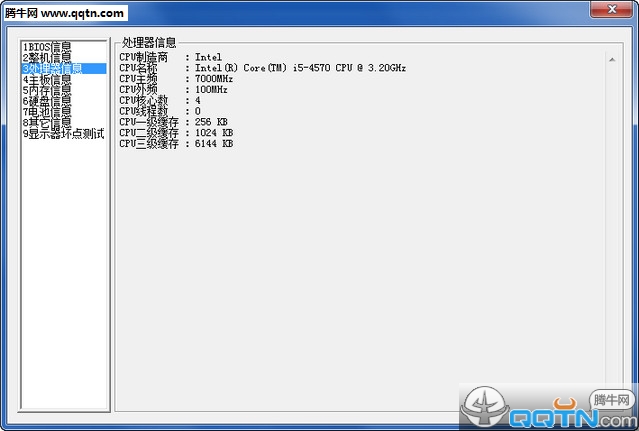Click the CPU核心数 value 4

198,100
